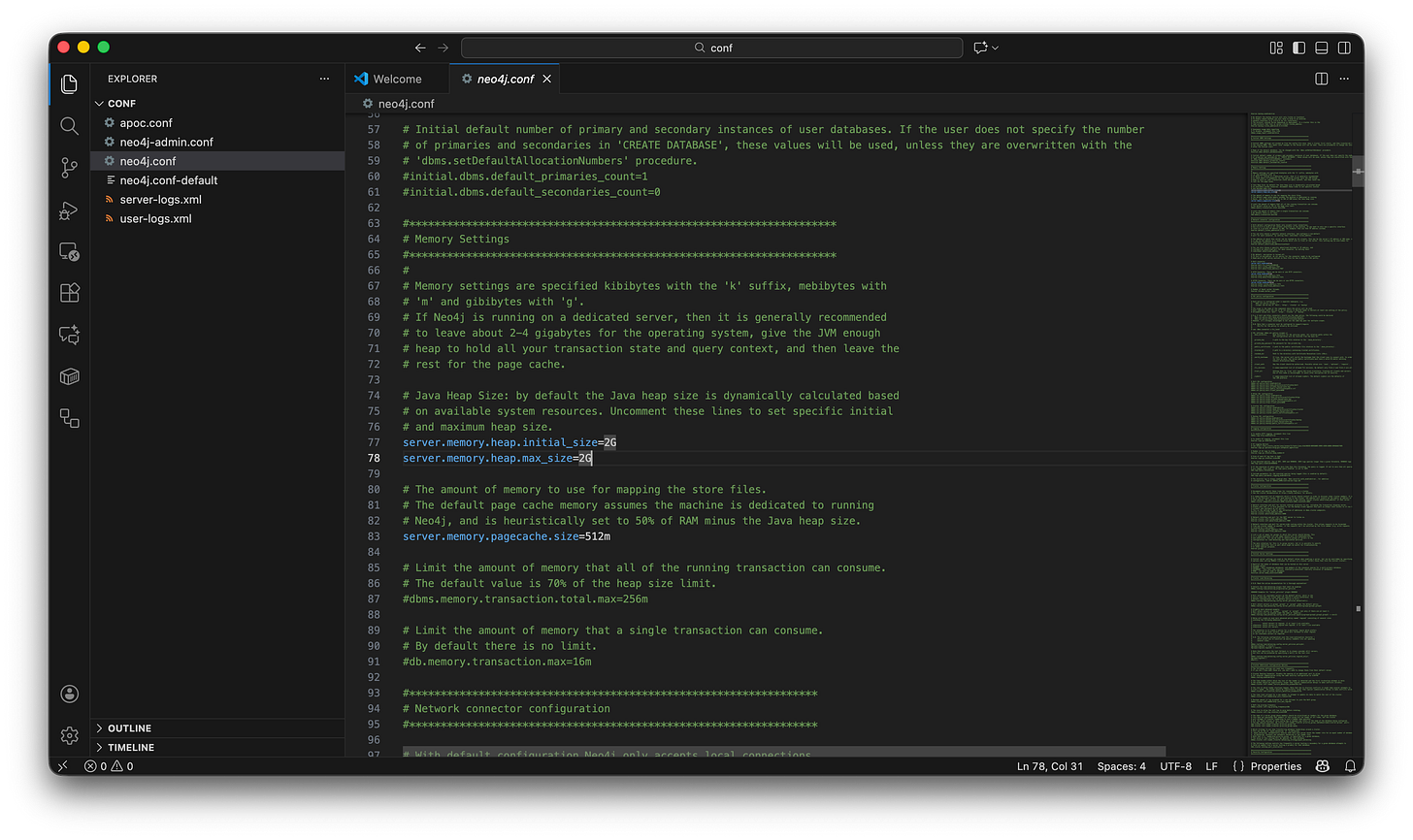The height and width of the screenshot is (840, 1413).
Task: Open Problems via the errors and warnings indicator
Action: pos(109,766)
